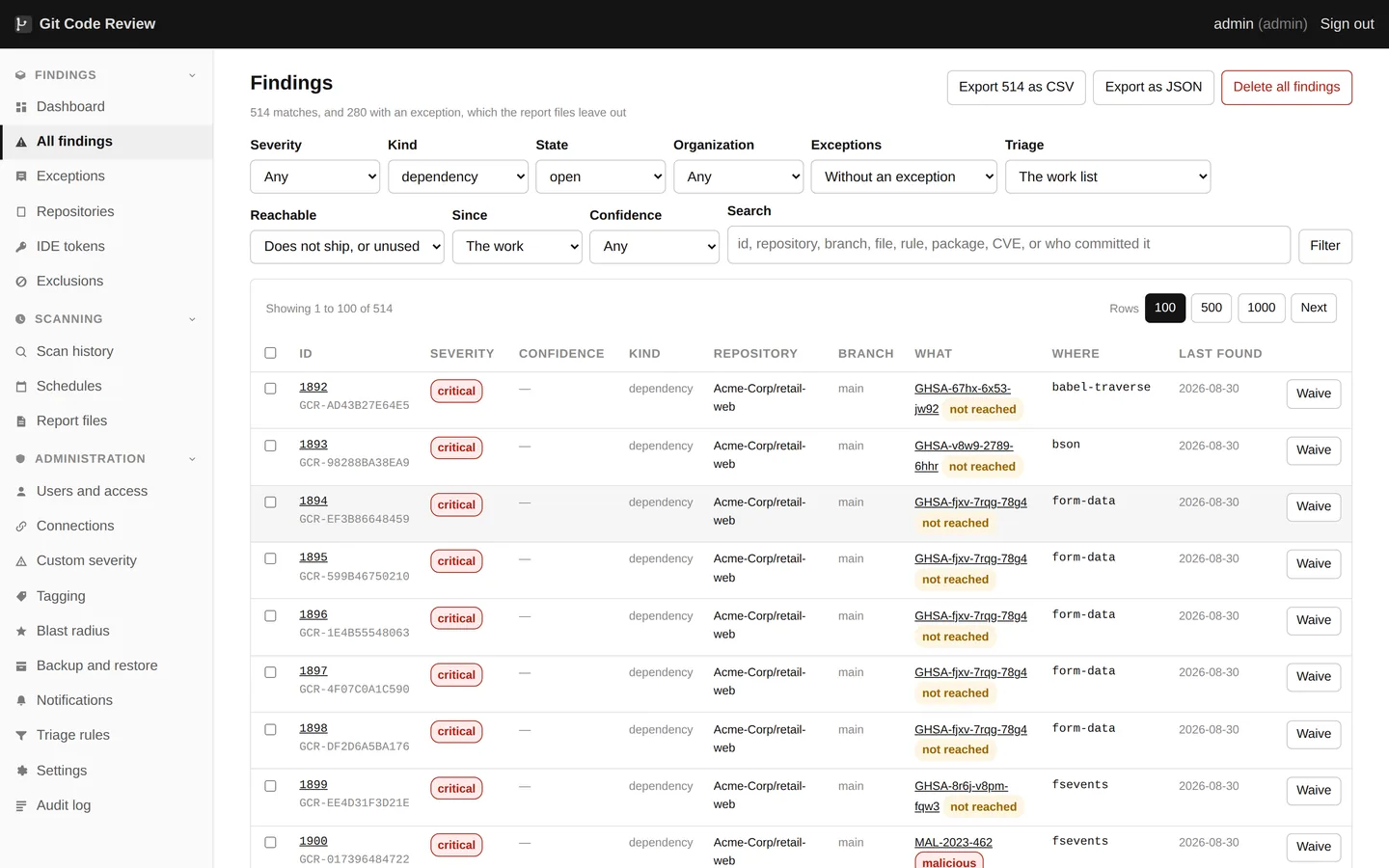Check the box for finding 1892
This screenshot has height=868, width=1389.
tap(270, 389)
